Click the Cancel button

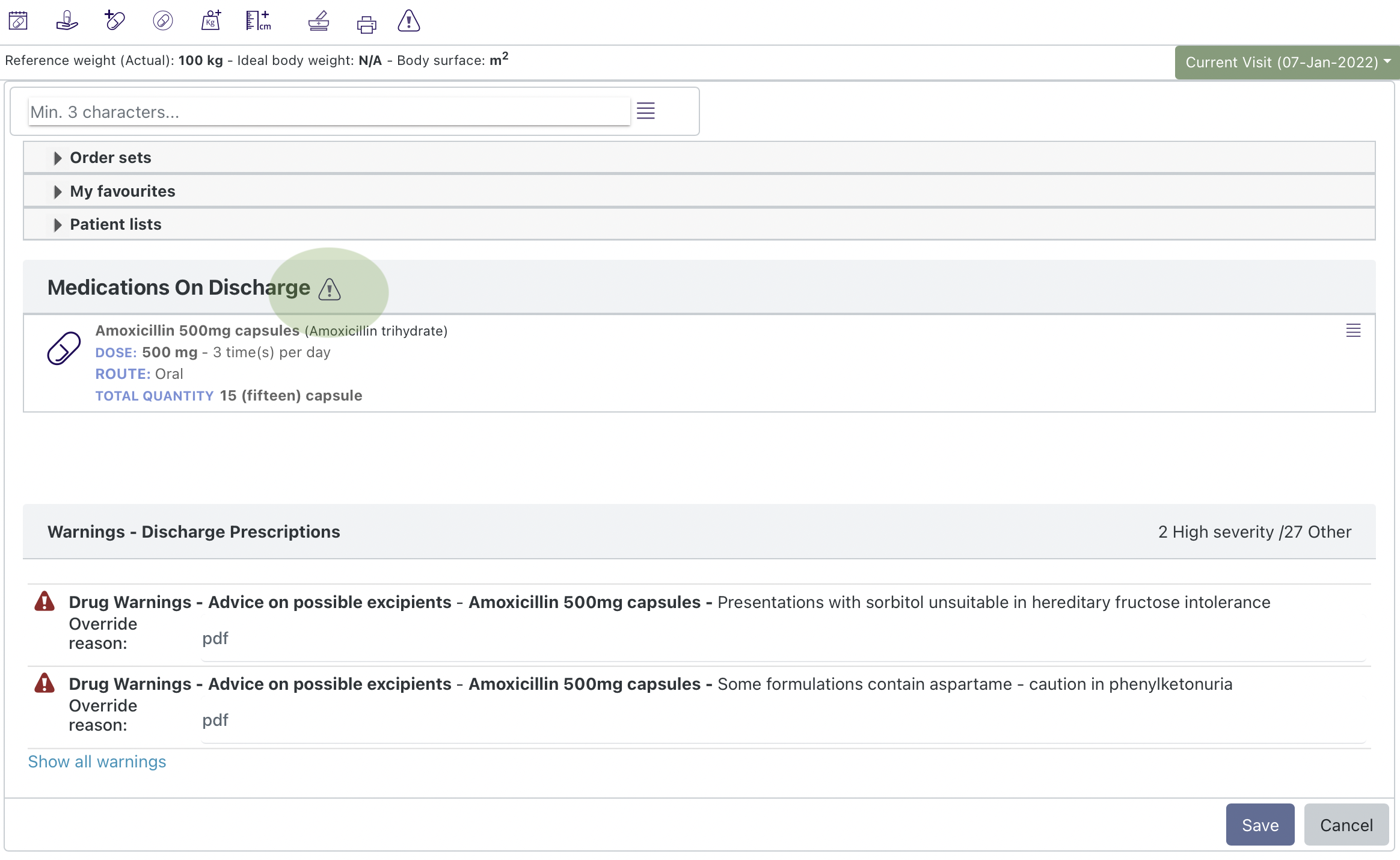[1346, 825]
